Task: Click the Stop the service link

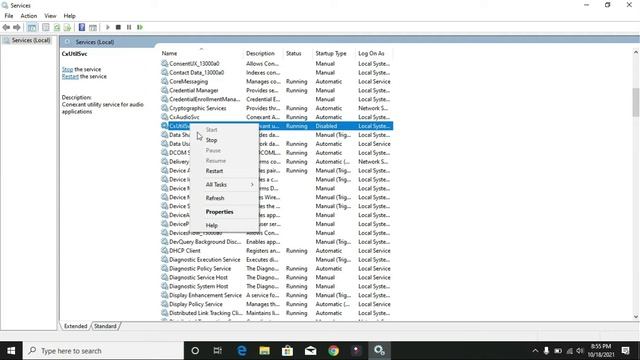Action: [x=67, y=69]
